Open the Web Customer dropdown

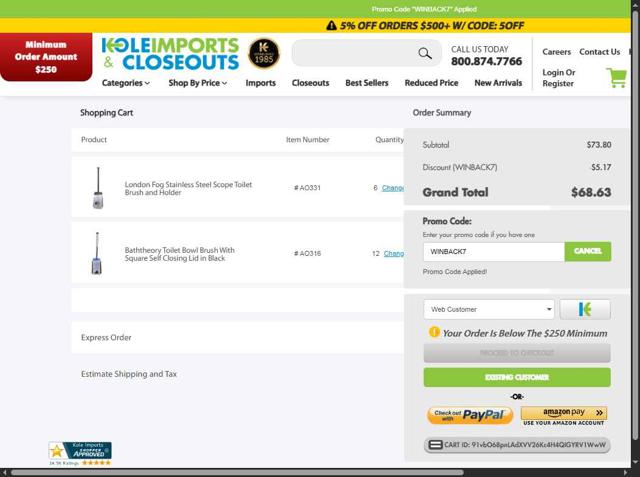point(489,309)
